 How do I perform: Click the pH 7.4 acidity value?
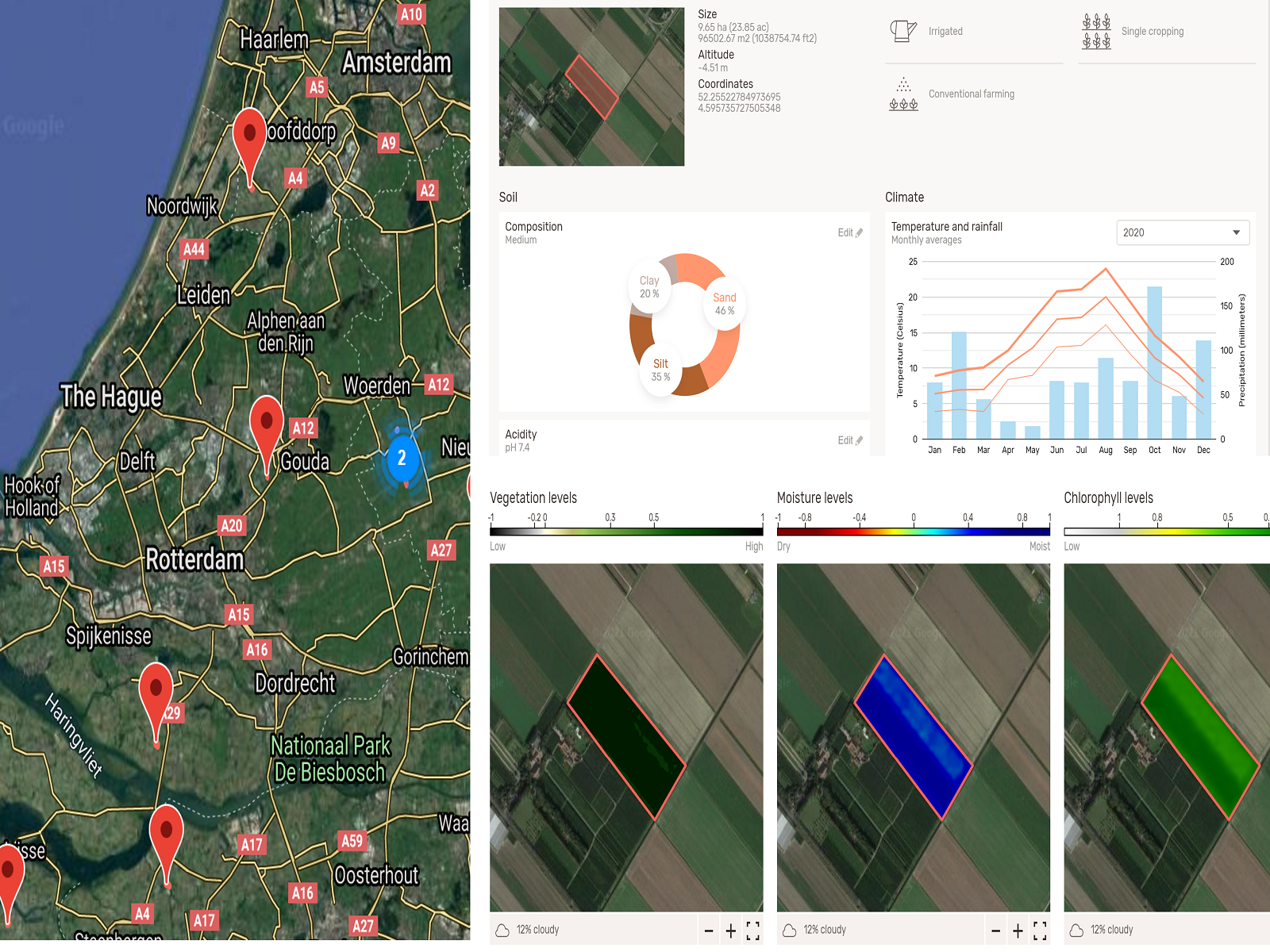tap(518, 447)
